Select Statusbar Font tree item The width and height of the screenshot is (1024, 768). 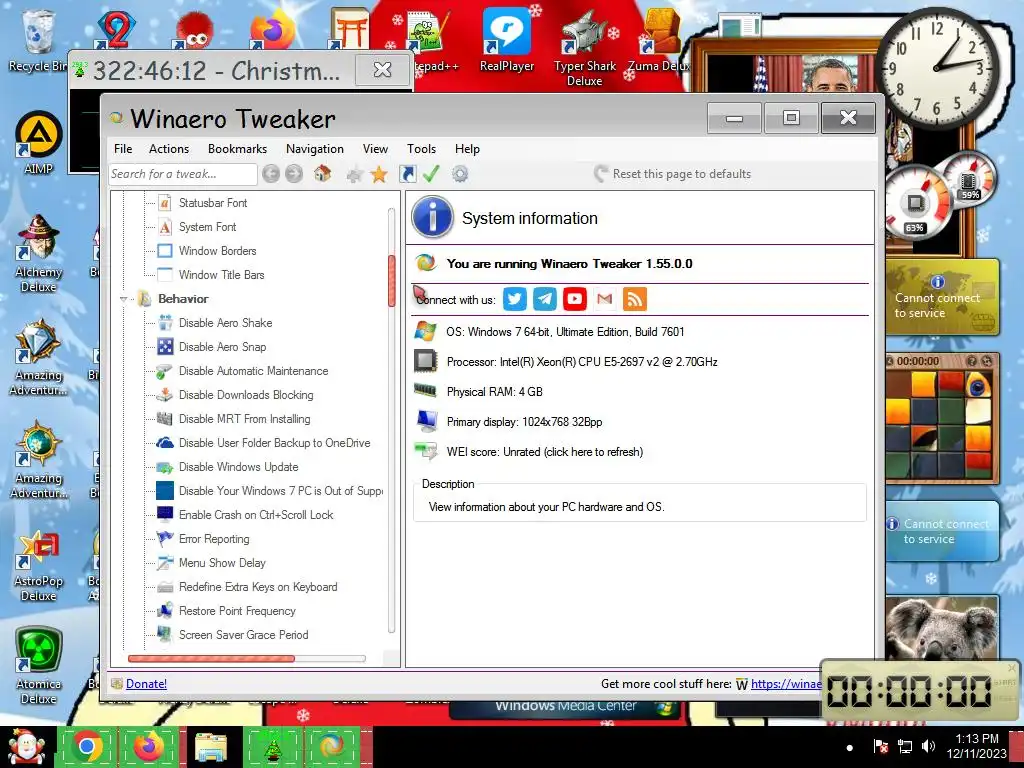click(213, 202)
